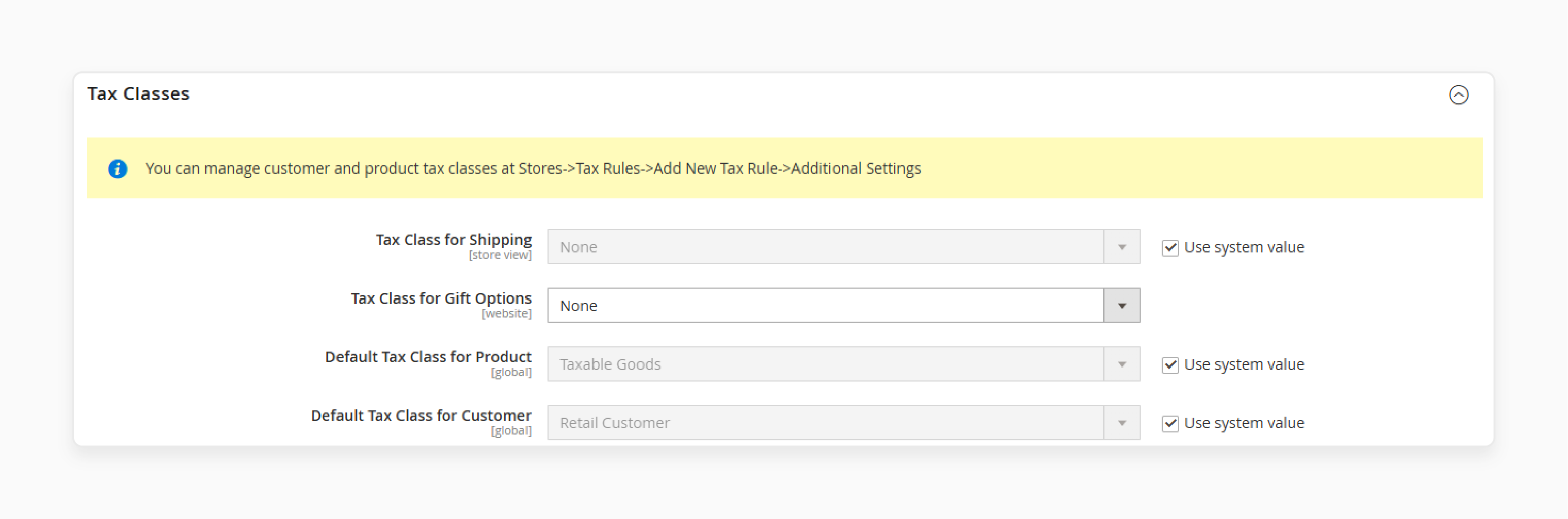Click the [store view] scope label

[500, 255]
